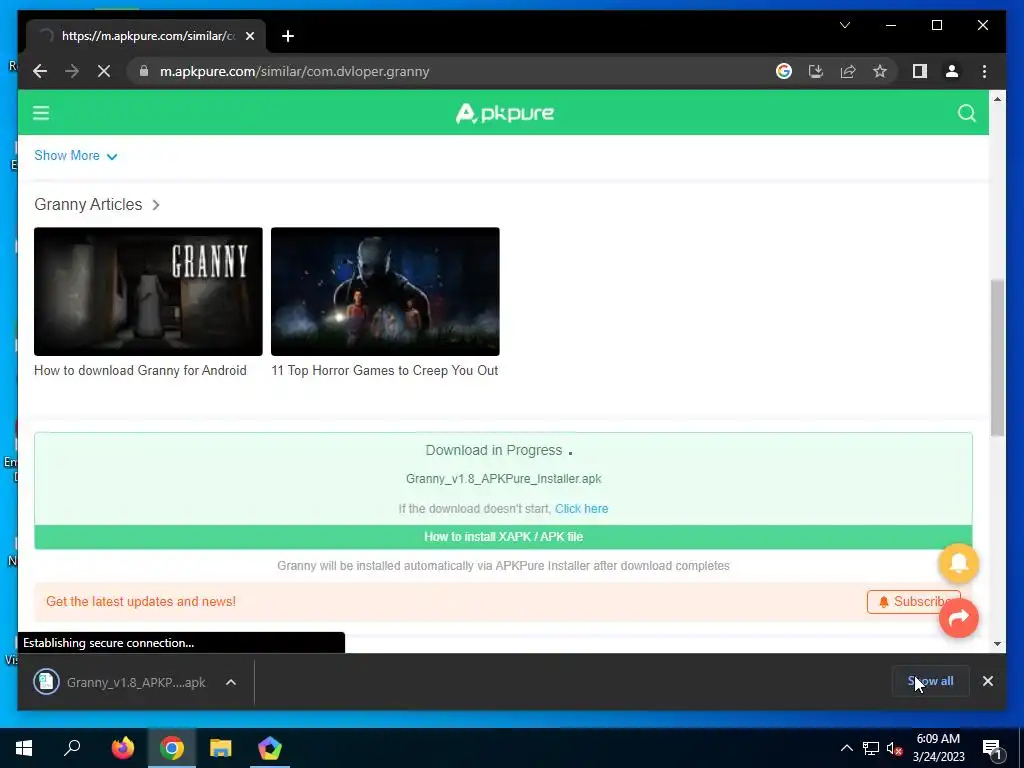Image resolution: width=1024 pixels, height=768 pixels.
Task: Click the scrollbar down arrow
Action: 997,644
